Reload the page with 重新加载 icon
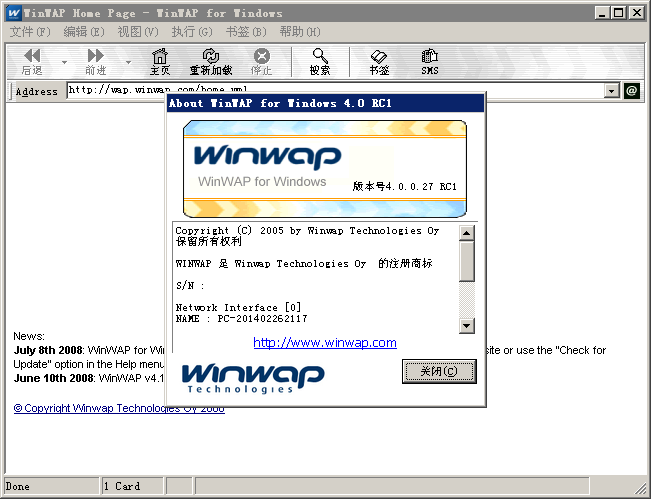This screenshot has width=651, height=499. pos(211,61)
